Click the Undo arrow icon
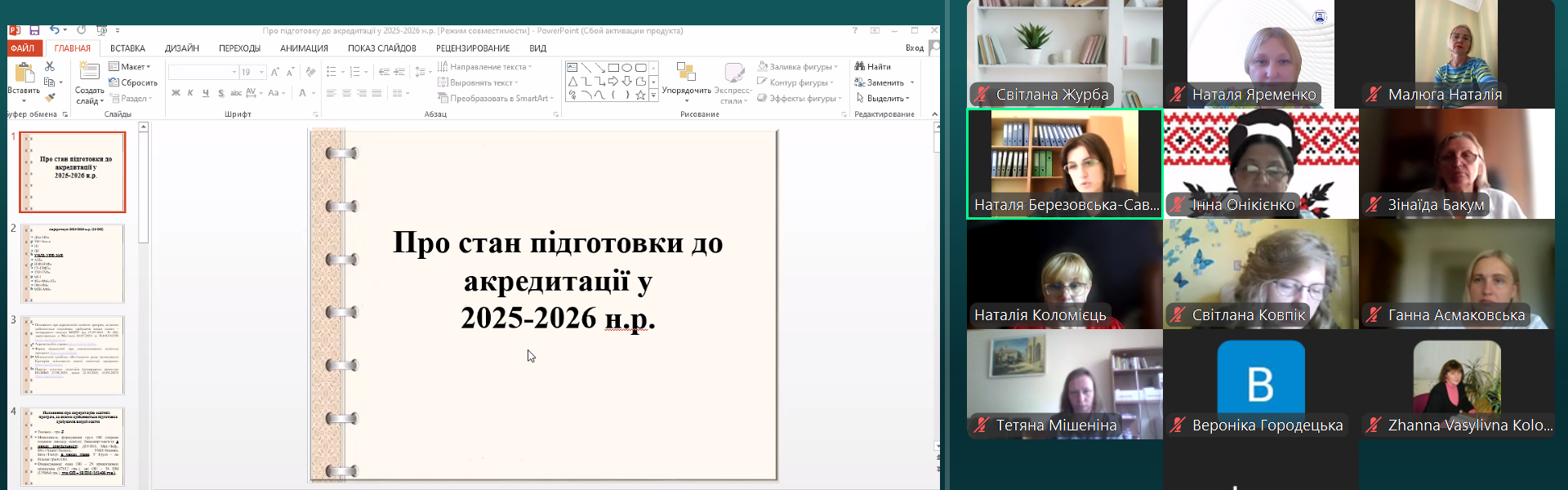This screenshot has height=490, width=1568. (54, 30)
